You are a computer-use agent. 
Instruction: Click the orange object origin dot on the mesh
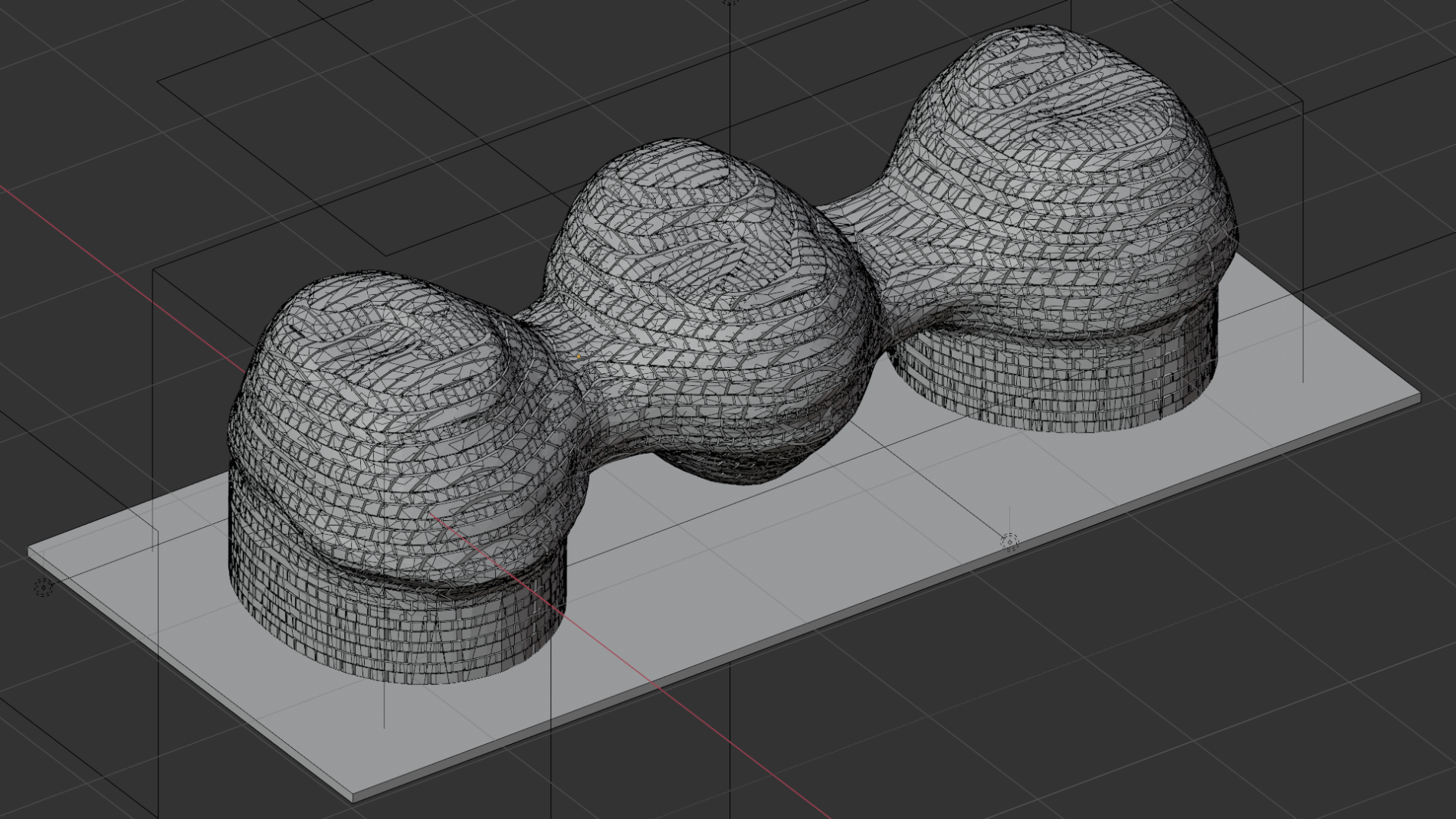579,357
